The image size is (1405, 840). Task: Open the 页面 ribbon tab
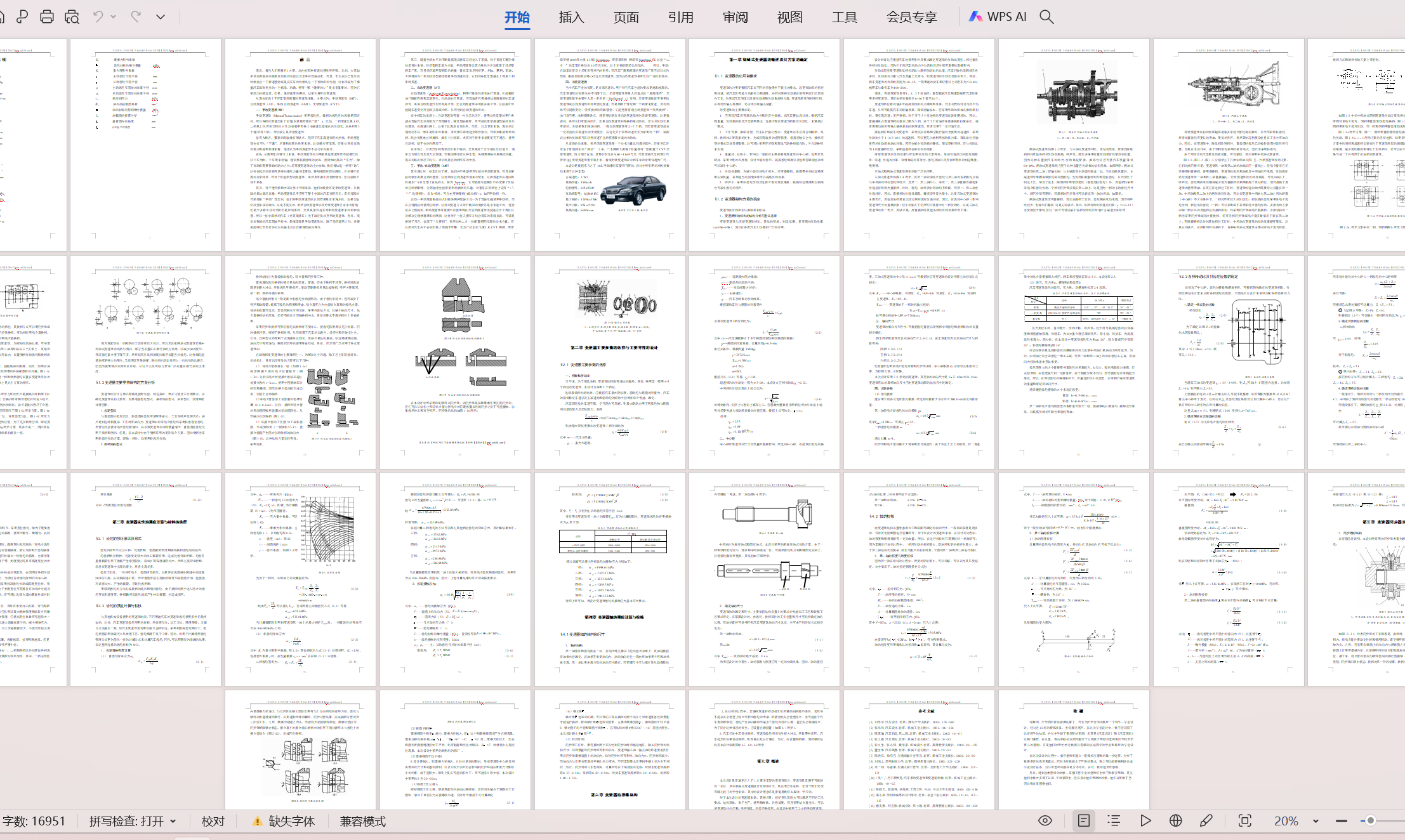[626, 17]
